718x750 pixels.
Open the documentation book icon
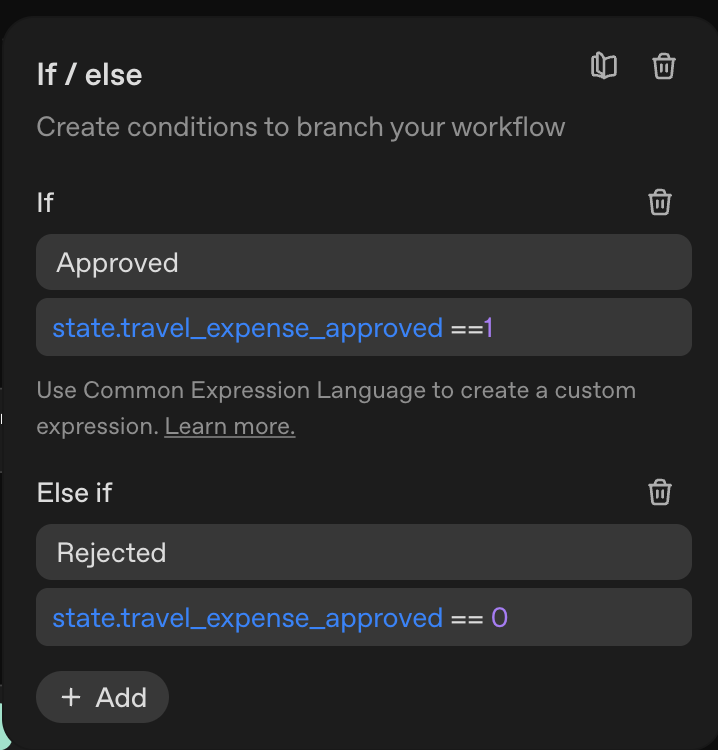[x=604, y=67]
